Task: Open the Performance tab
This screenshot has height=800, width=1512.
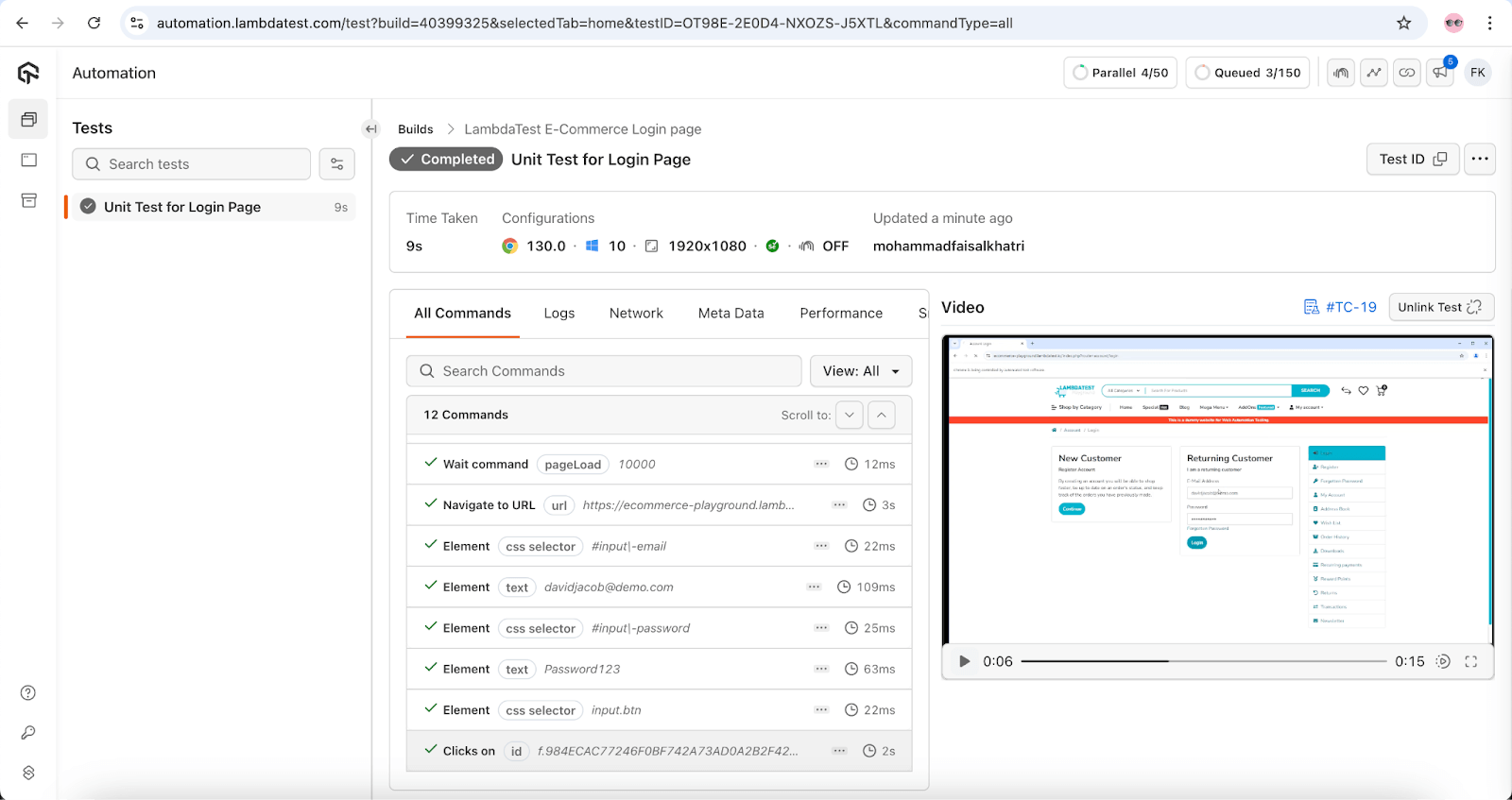Action: tap(841, 314)
